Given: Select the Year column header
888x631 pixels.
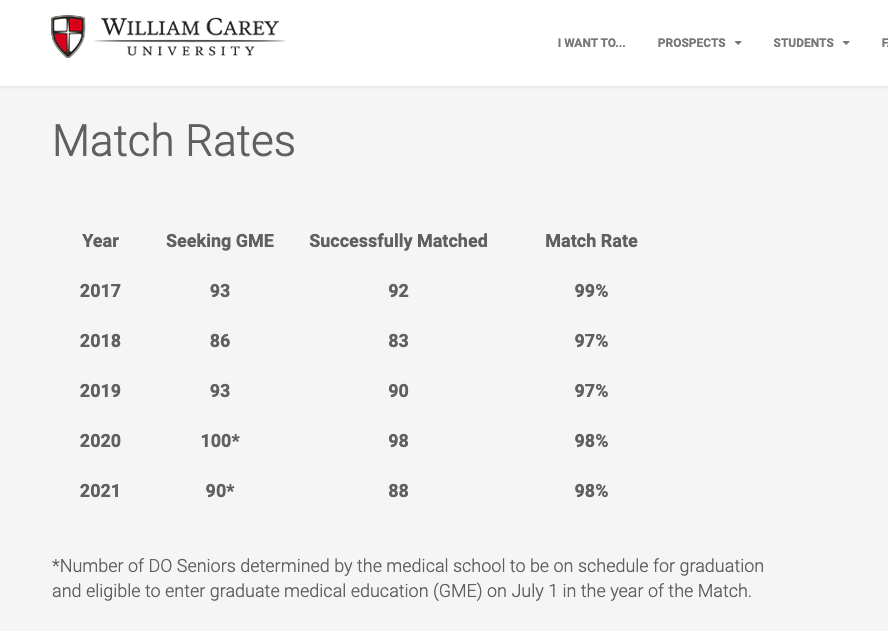Looking at the screenshot, I should tap(100, 241).
